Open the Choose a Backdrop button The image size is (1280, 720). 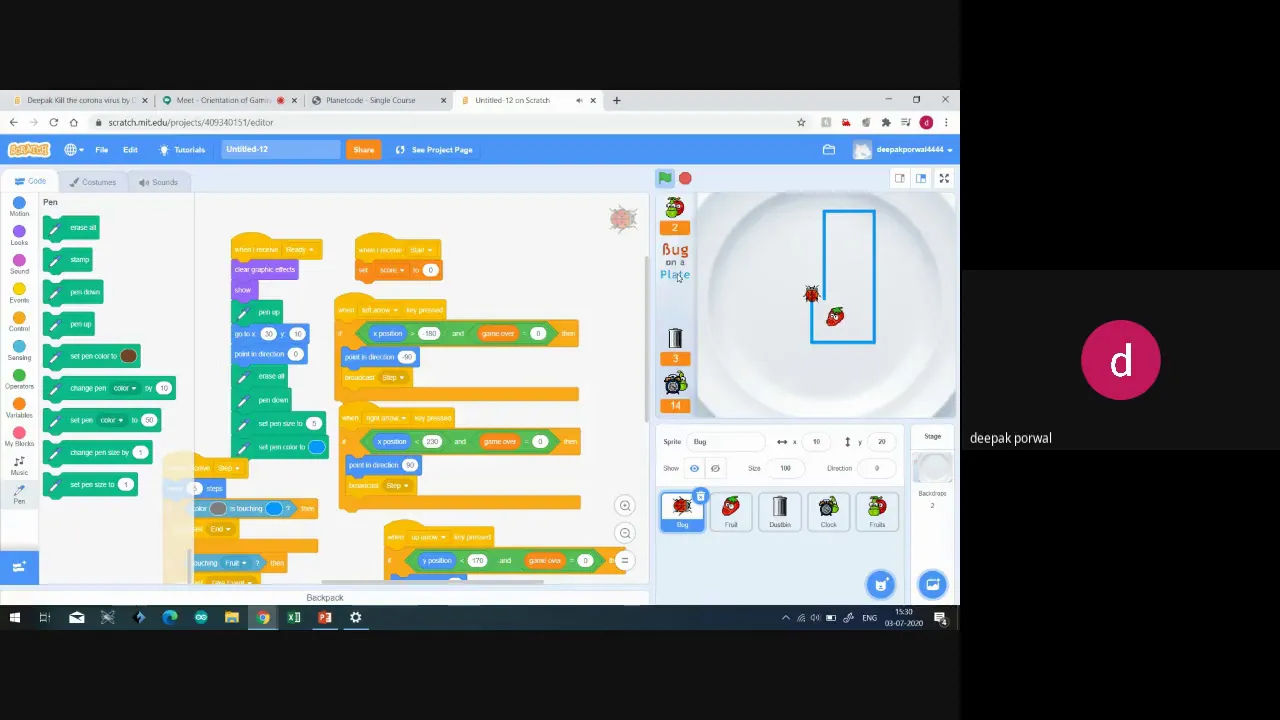pos(932,584)
